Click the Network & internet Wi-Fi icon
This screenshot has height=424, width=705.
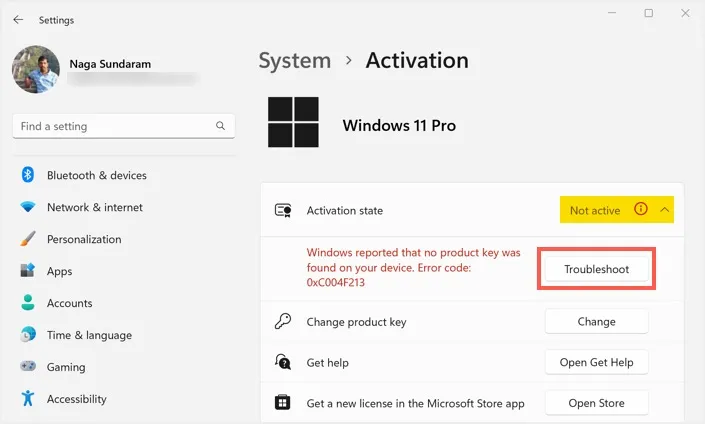27,207
